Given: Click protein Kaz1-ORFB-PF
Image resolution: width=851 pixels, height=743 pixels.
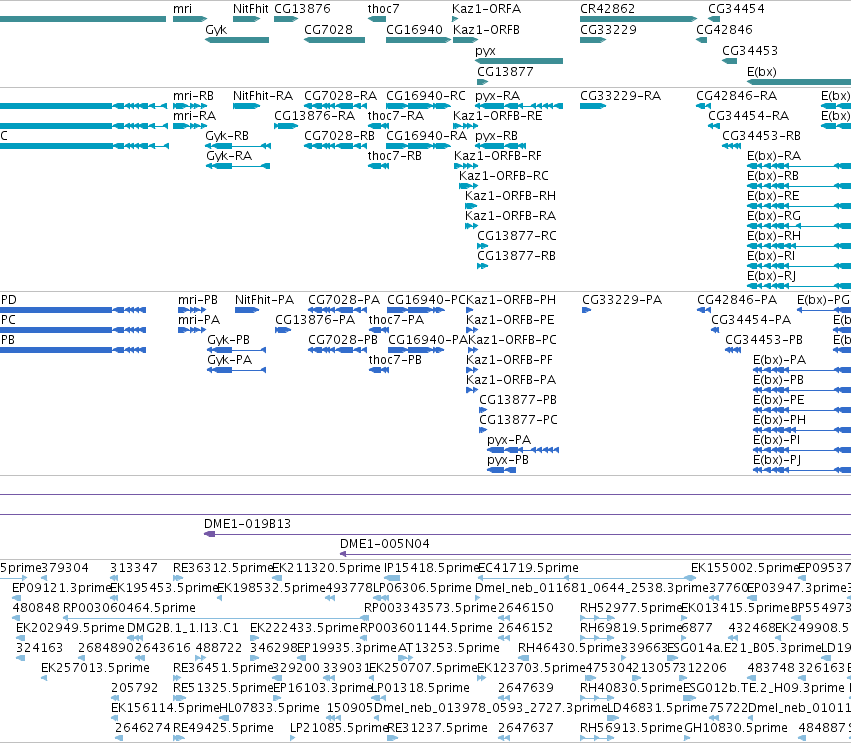Looking at the screenshot, I should tap(472, 370).
